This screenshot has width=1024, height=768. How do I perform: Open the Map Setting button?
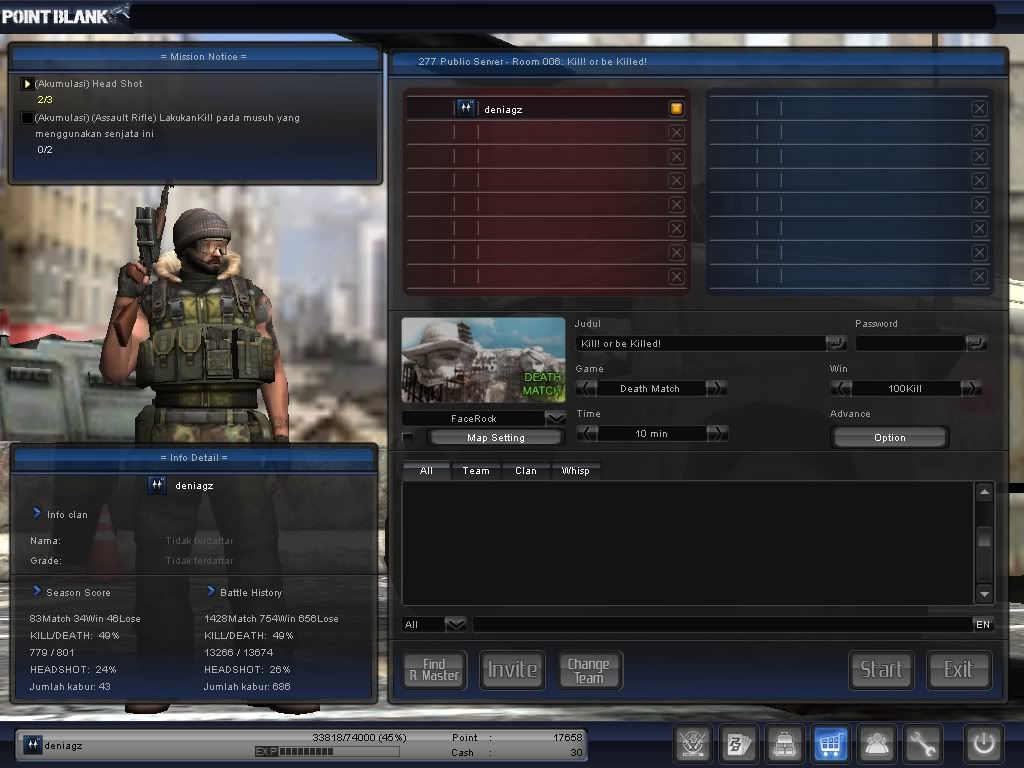point(496,438)
